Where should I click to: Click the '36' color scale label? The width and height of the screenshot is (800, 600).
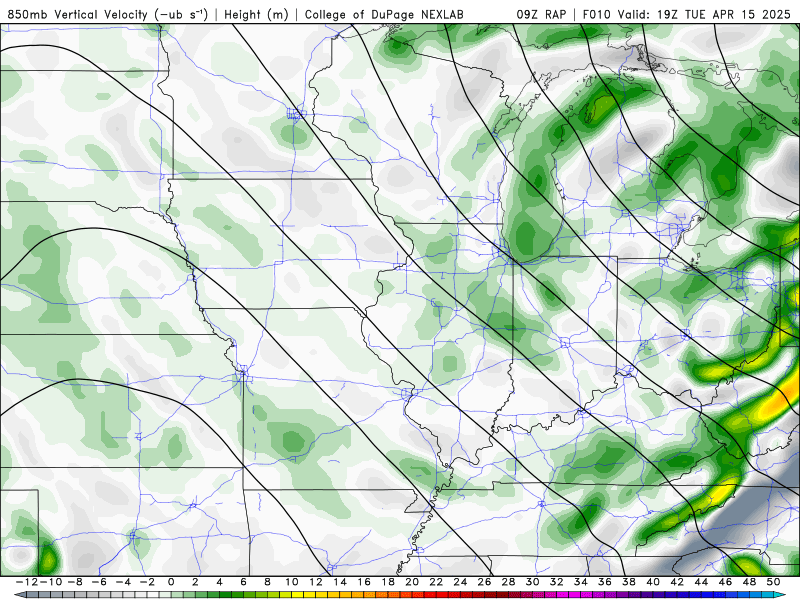click(605, 582)
